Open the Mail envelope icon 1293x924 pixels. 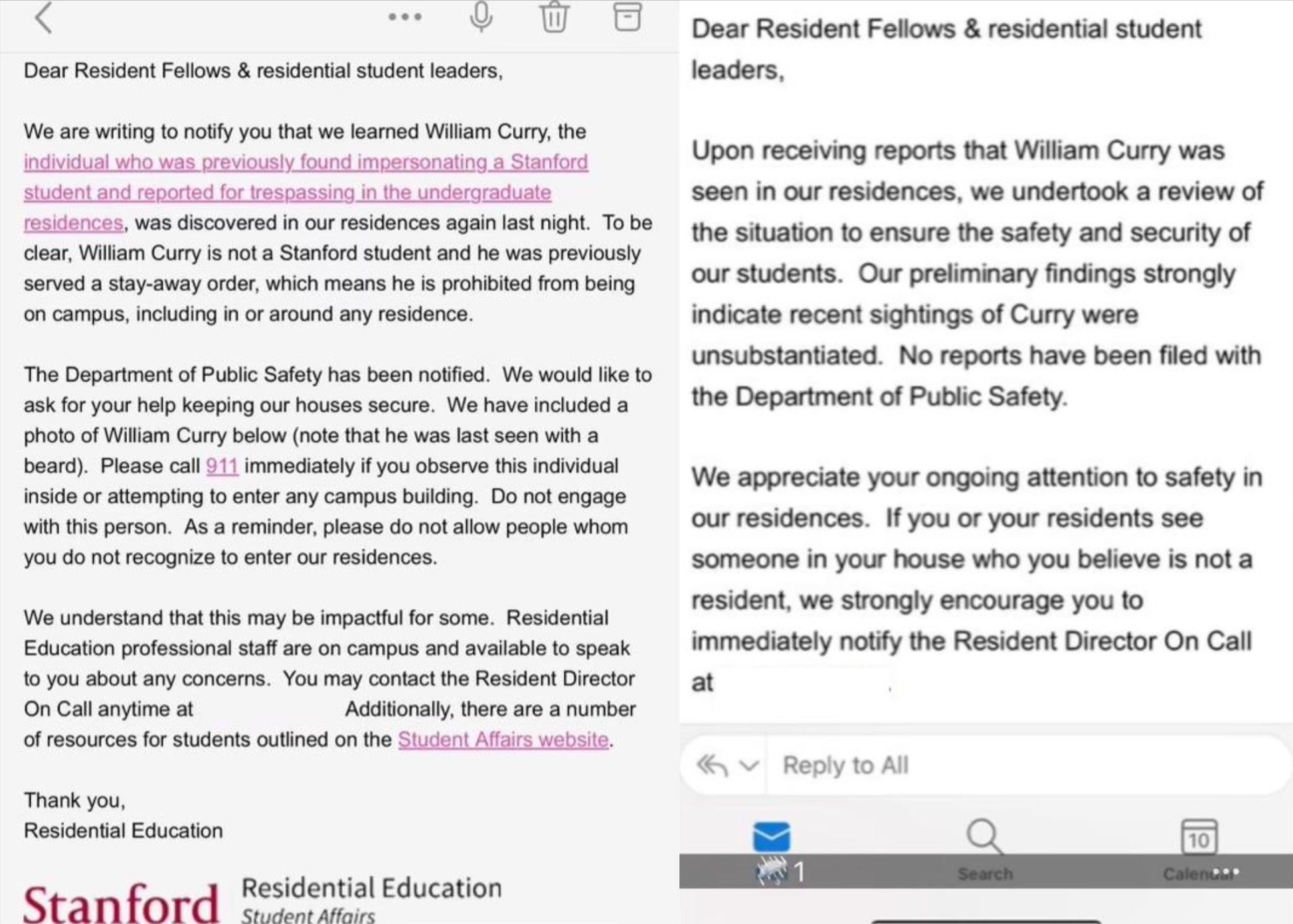[x=772, y=836]
